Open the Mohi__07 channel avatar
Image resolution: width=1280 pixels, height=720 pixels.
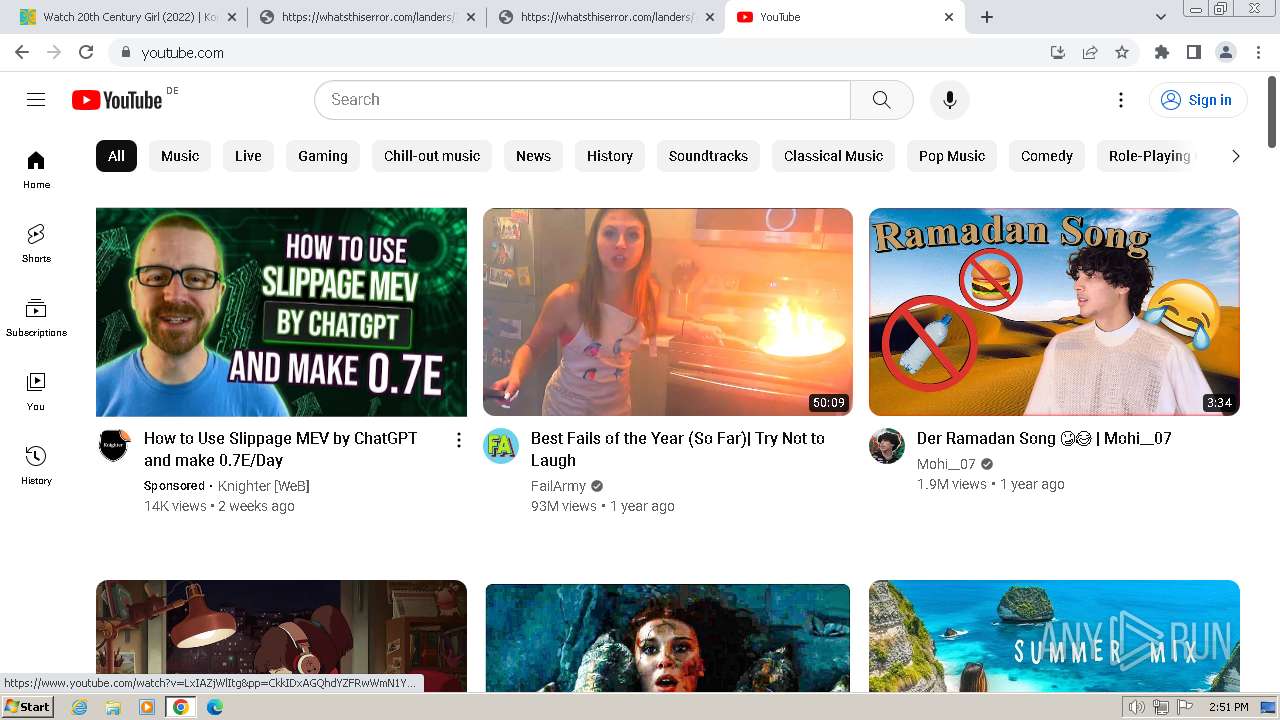tap(887, 446)
